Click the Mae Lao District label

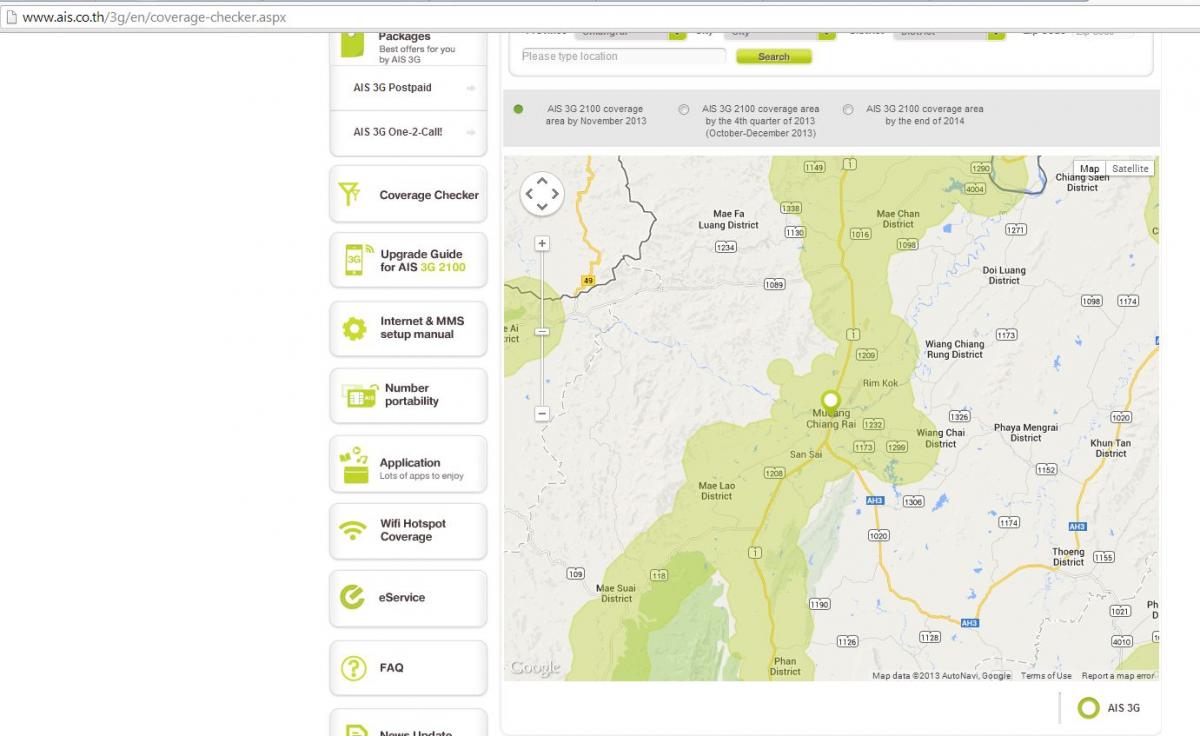716,491
